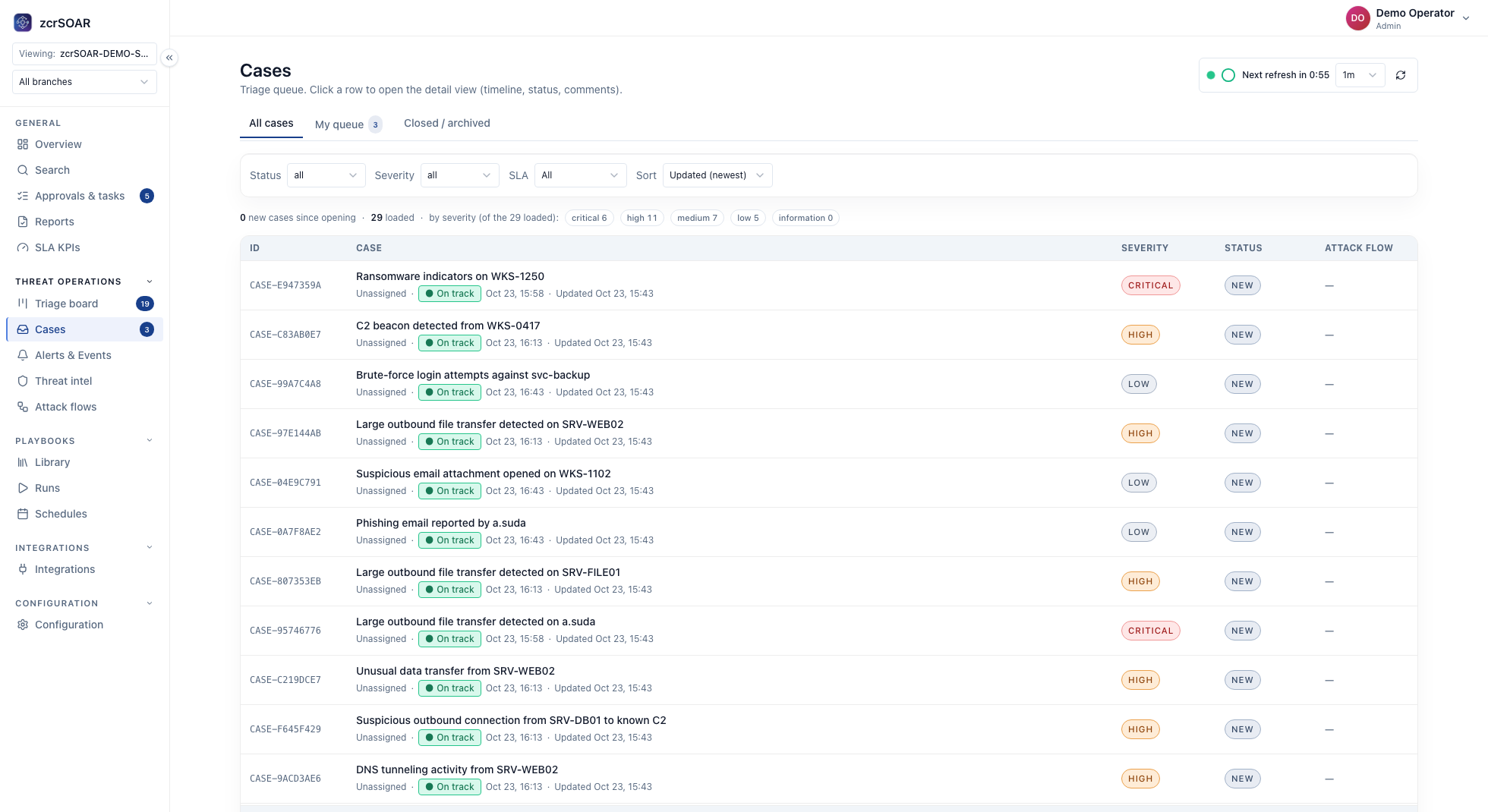Click the critical 6 severity chip
Screen dimensions: 1488x812
[589, 218]
